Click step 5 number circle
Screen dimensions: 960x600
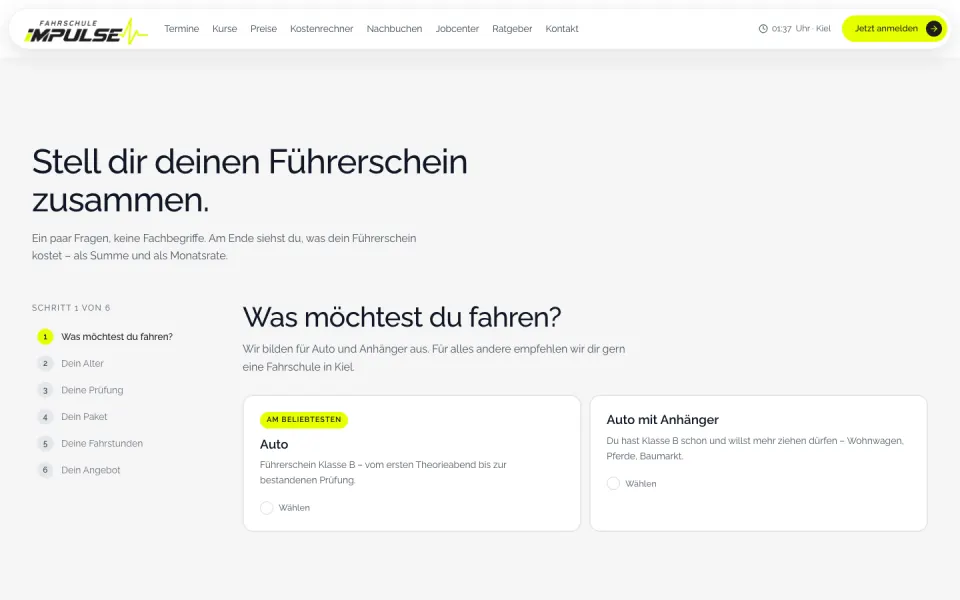(x=45, y=443)
